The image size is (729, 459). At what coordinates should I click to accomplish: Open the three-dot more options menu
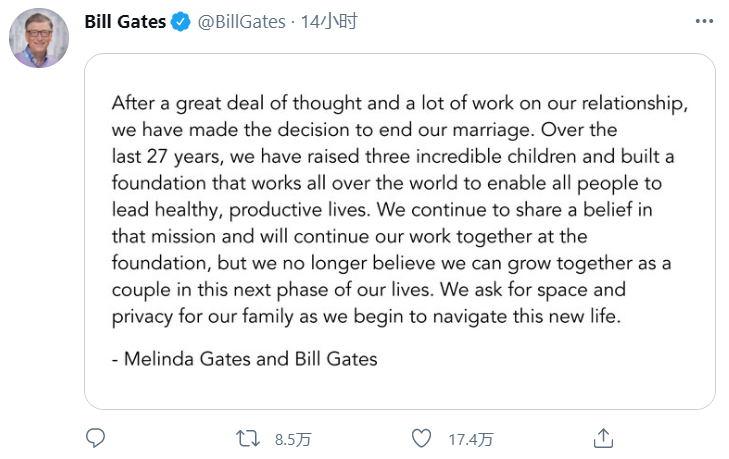[x=704, y=22]
